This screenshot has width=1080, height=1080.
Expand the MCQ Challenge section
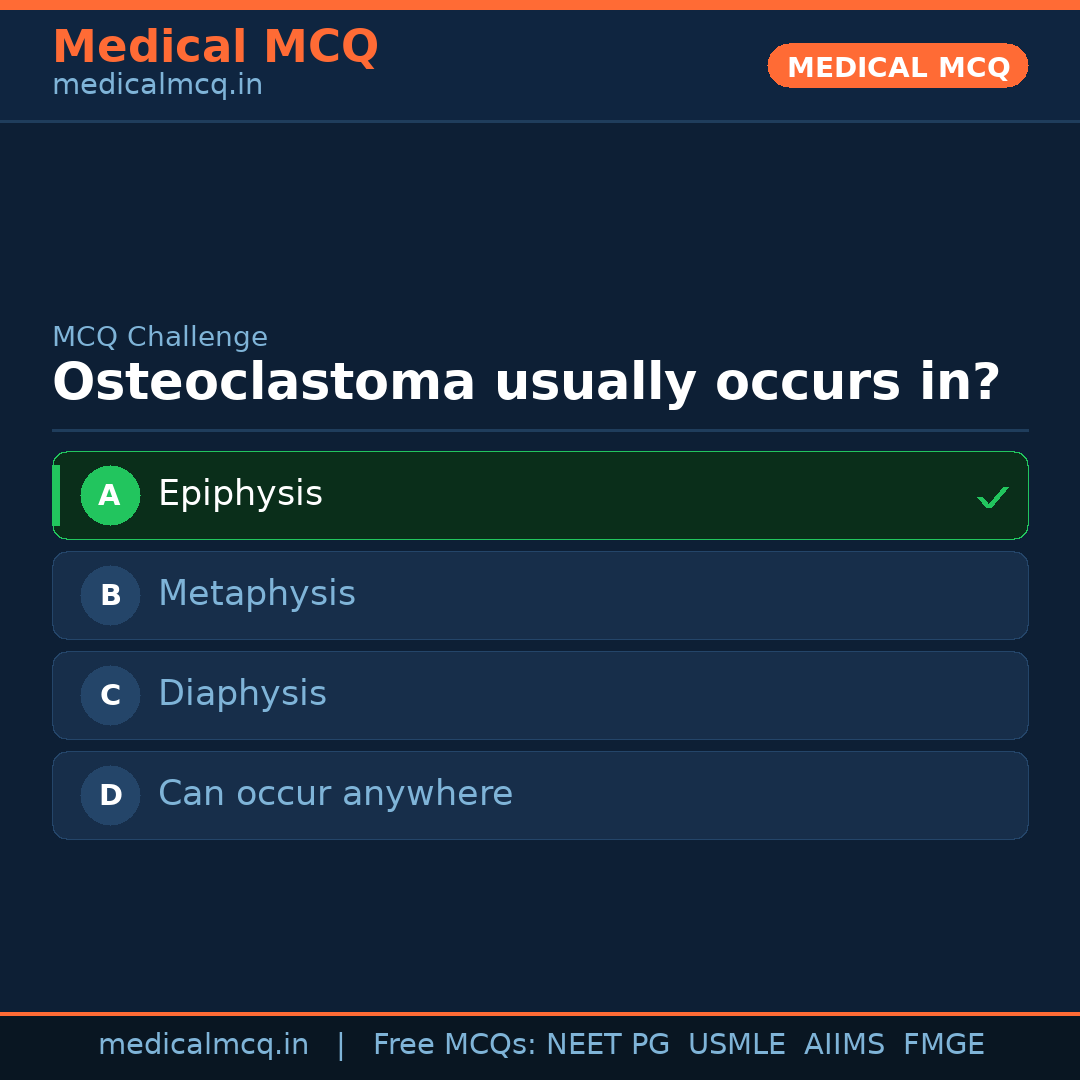click(x=160, y=336)
